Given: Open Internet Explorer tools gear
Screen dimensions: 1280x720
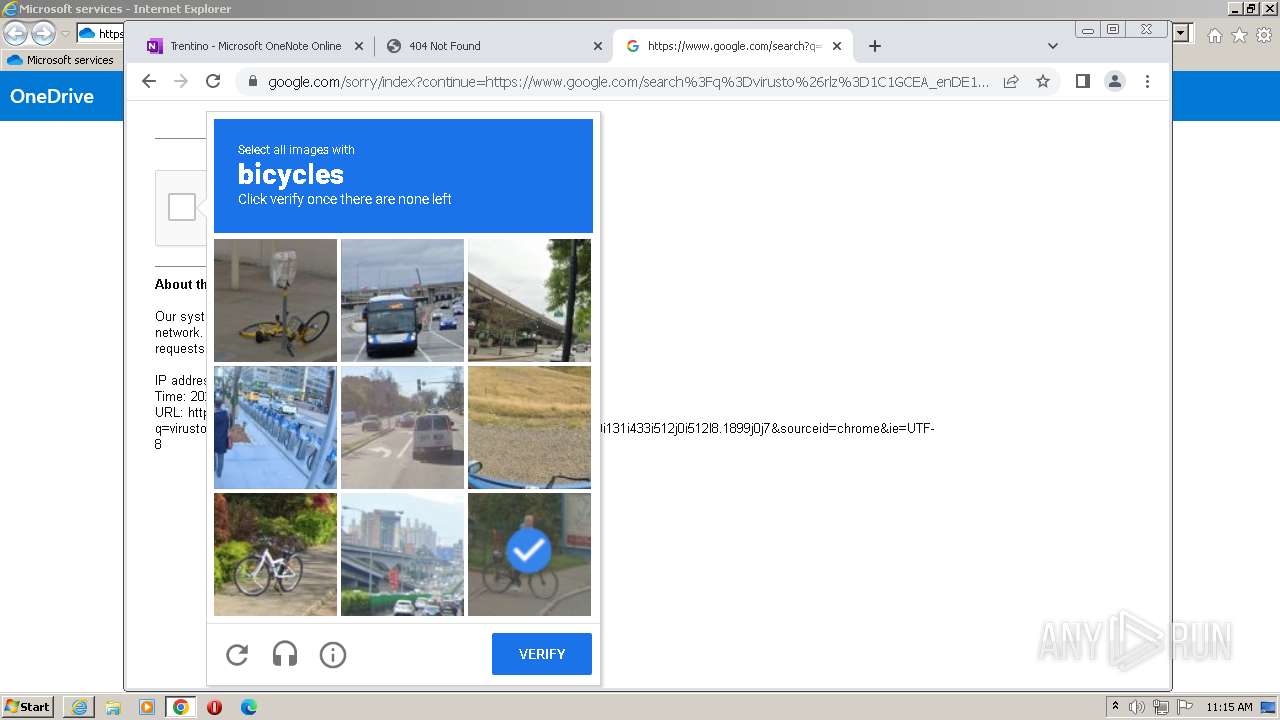Looking at the screenshot, I should (1264, 35).
